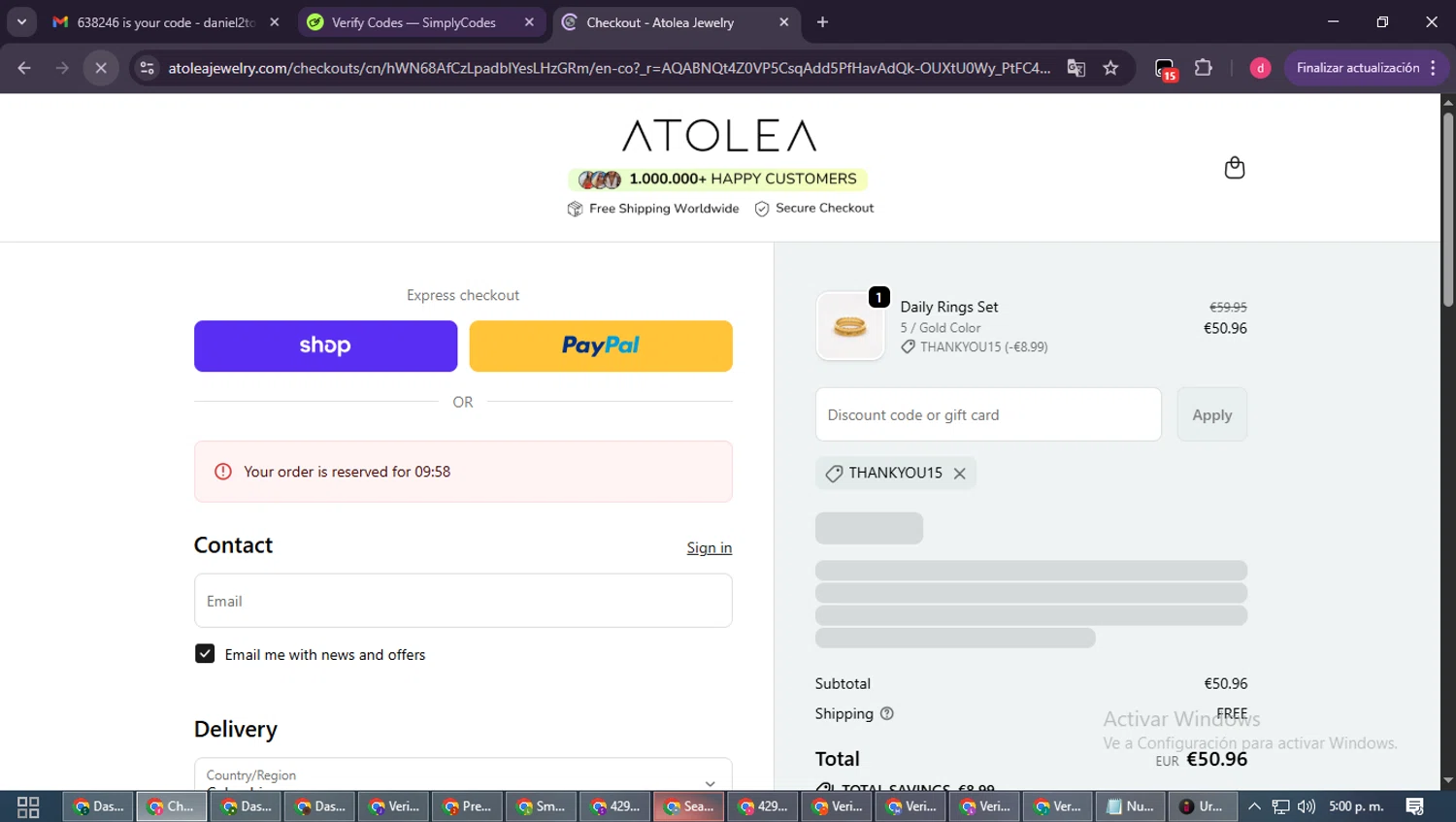This screenshot has width=1456, height=822.
Task: Click the struck-through €59.95 price
Action: tap(1228, 307)
